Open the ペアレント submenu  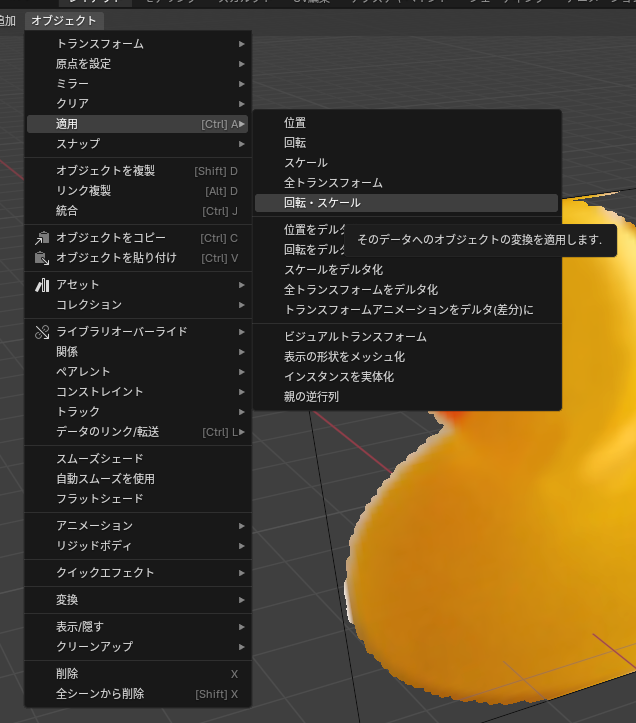click(x=137, y=372)
